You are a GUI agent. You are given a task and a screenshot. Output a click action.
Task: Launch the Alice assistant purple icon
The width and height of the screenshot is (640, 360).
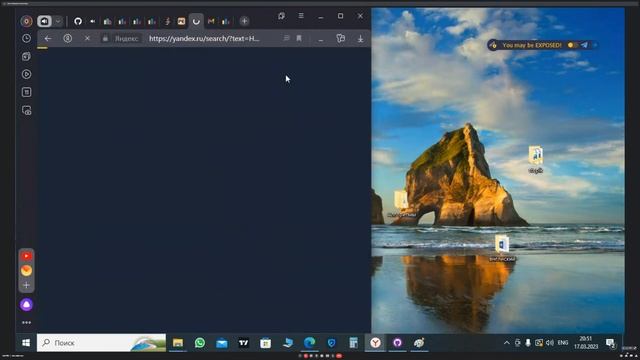coord(27,304)
